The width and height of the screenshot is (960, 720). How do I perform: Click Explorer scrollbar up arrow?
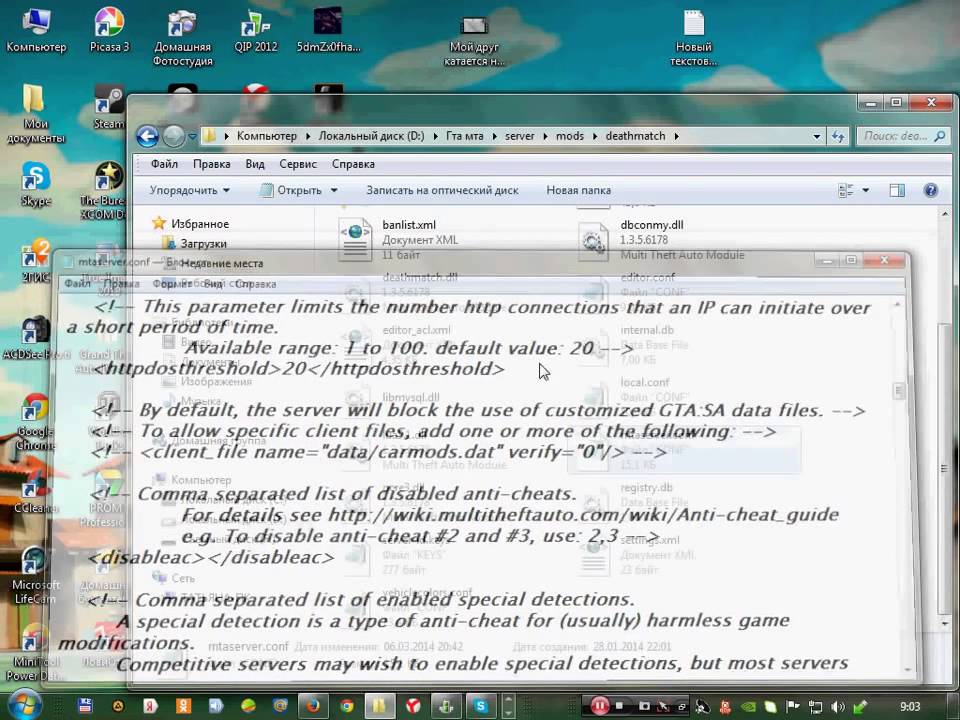point(945,214)
